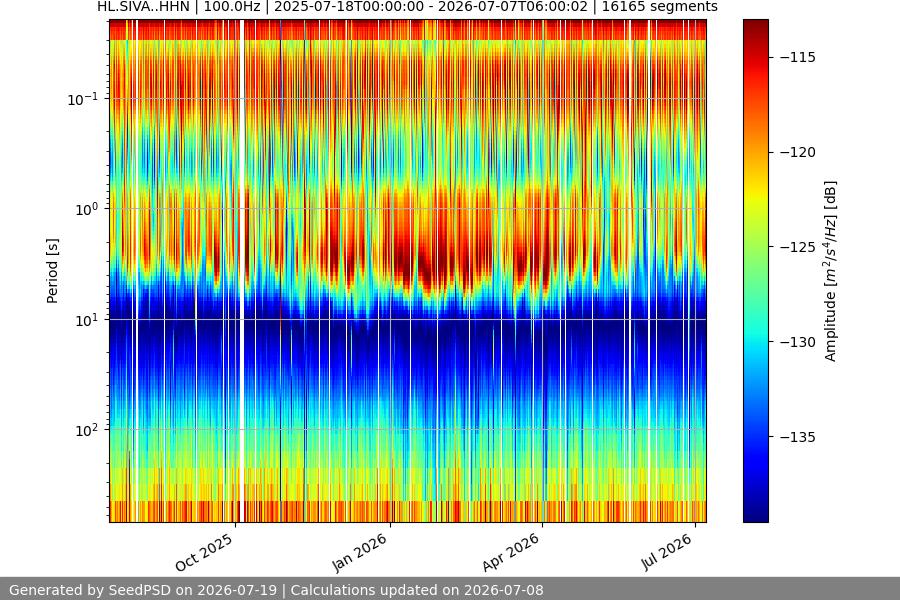Select the 'Apr 2026' x-axis label

511,552
